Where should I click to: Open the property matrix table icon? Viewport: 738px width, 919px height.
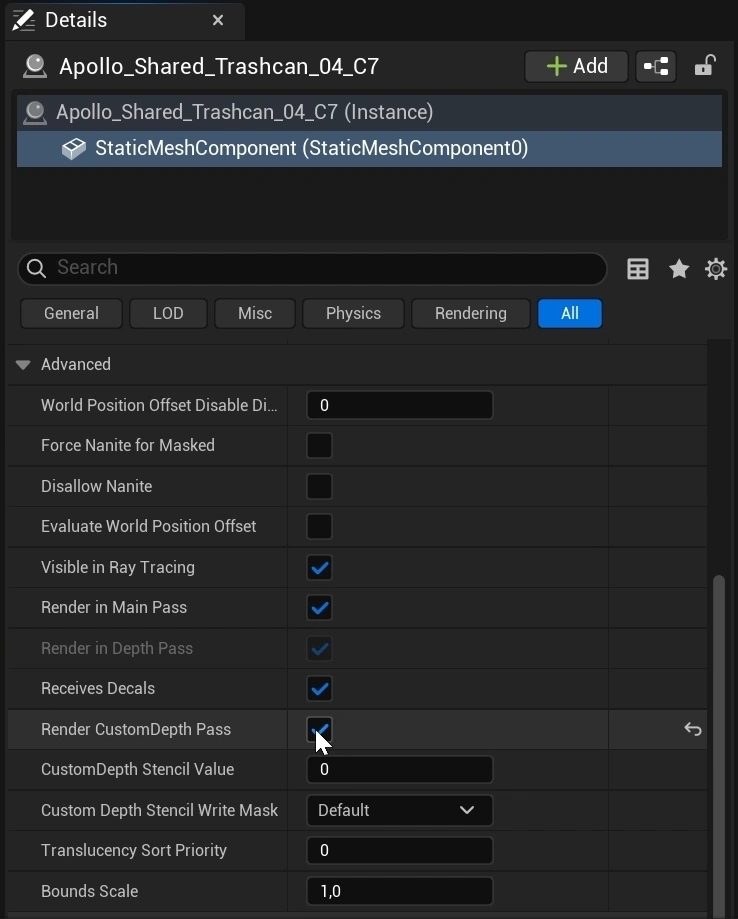coord(638,269)
